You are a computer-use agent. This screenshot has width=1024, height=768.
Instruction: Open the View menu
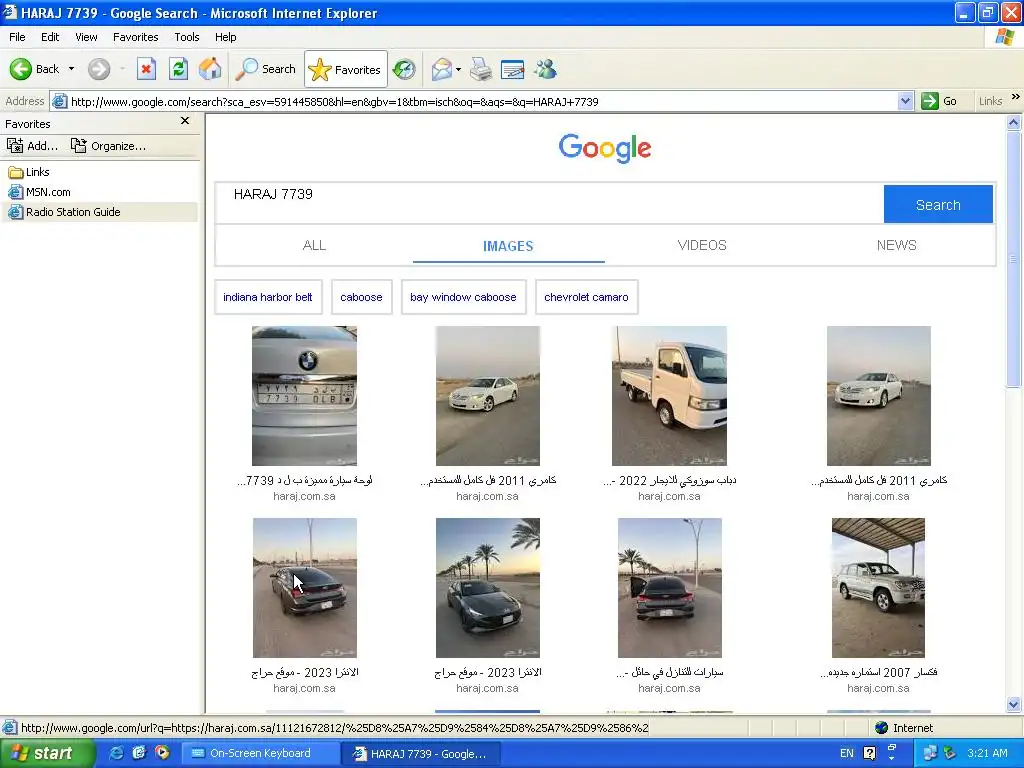86,37
